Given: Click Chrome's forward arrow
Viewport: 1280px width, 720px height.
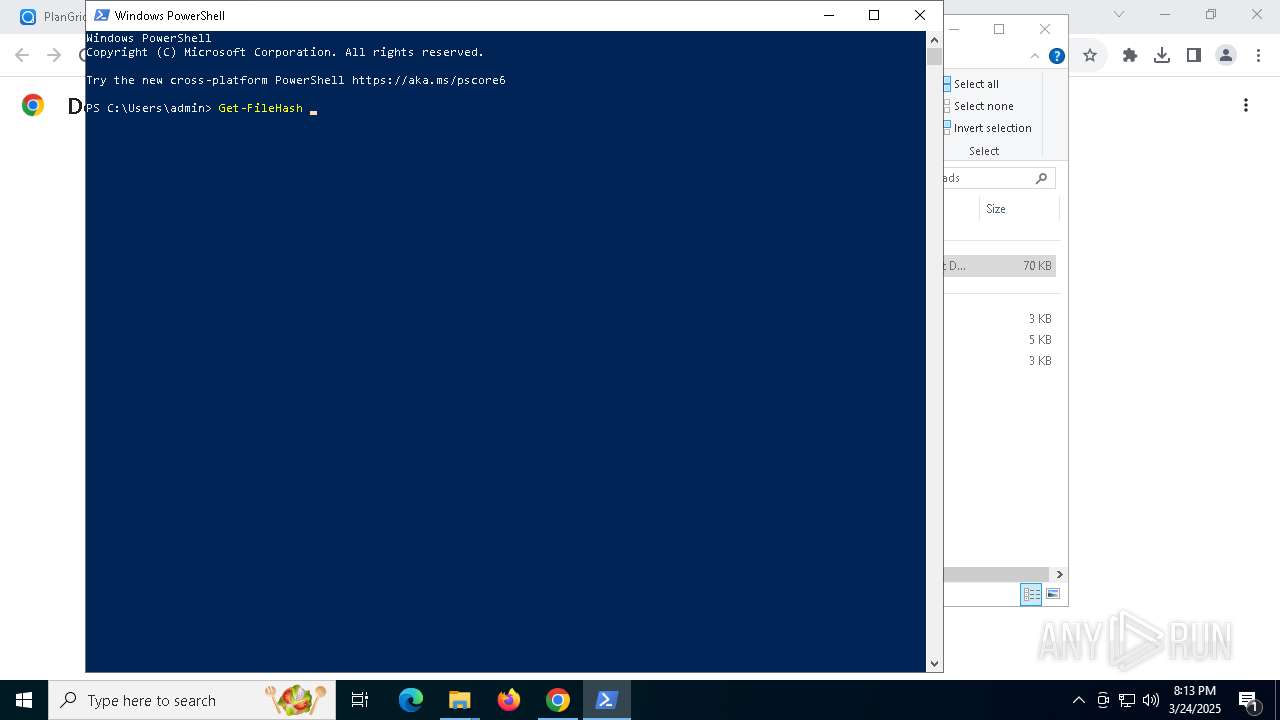Looking at the screenshot, I should click(54, 55).
